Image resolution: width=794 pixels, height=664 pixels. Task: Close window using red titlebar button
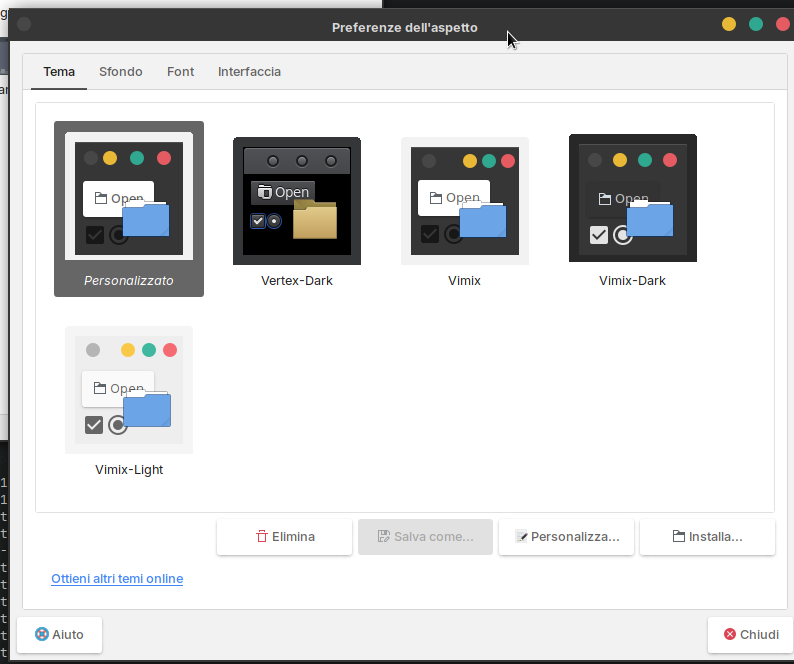(783, 24)
